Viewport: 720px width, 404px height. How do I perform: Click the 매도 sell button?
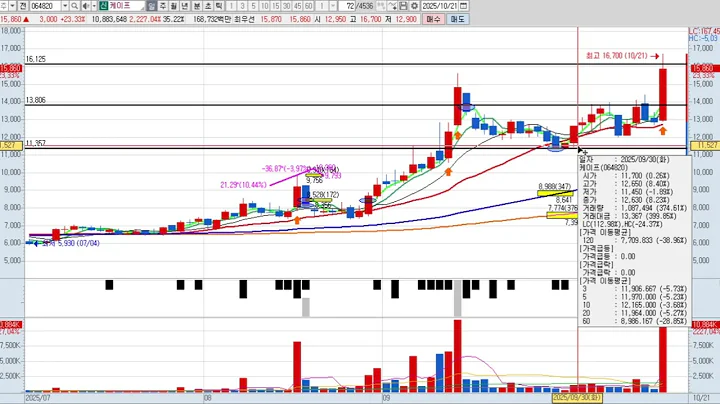457,19
